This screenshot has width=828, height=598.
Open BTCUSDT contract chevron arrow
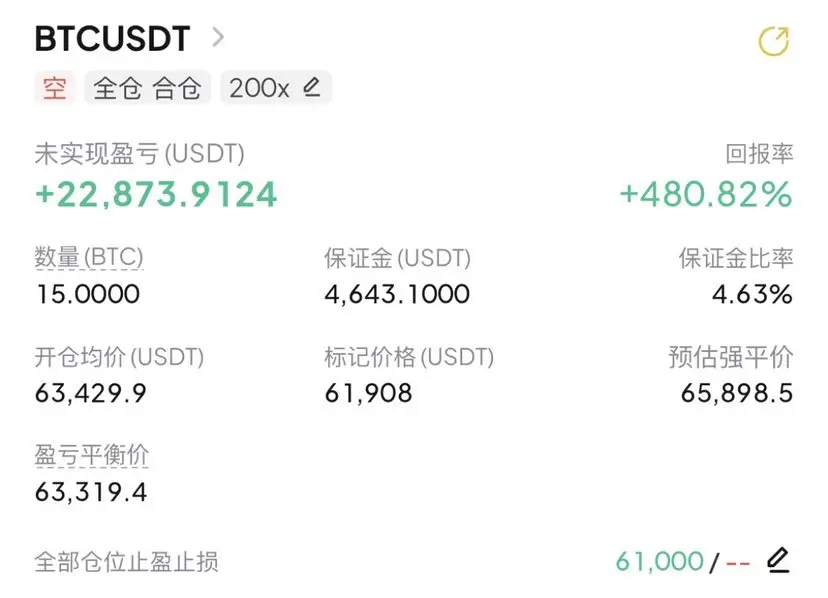point(218,38)
